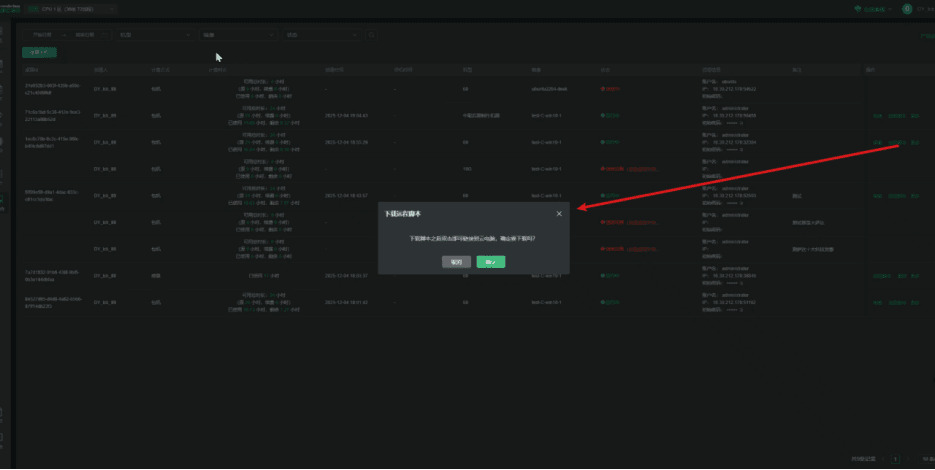Click the calendar icon in date range field
The image size is (935, 470).
click(x=106, y=34)
